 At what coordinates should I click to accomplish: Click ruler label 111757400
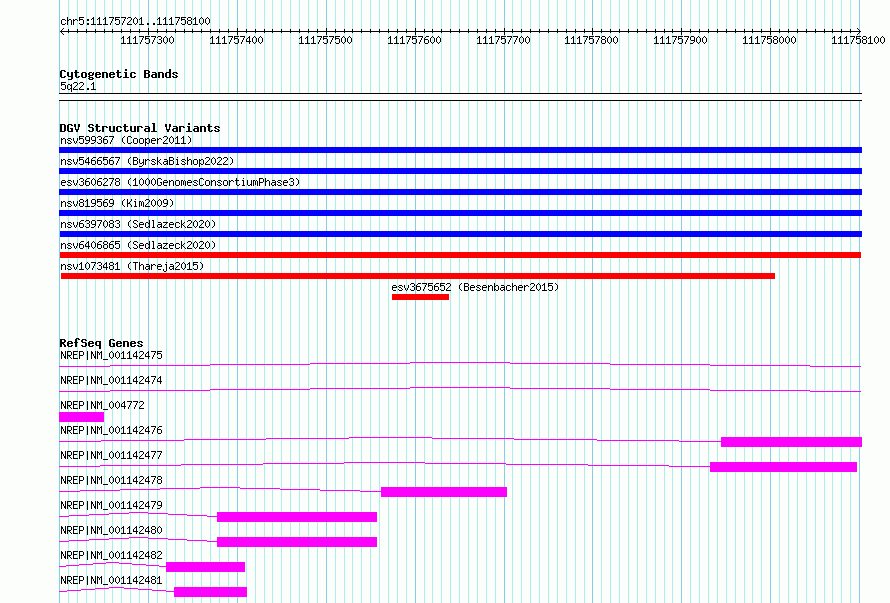pyautogui.click(x=236, y=40)
